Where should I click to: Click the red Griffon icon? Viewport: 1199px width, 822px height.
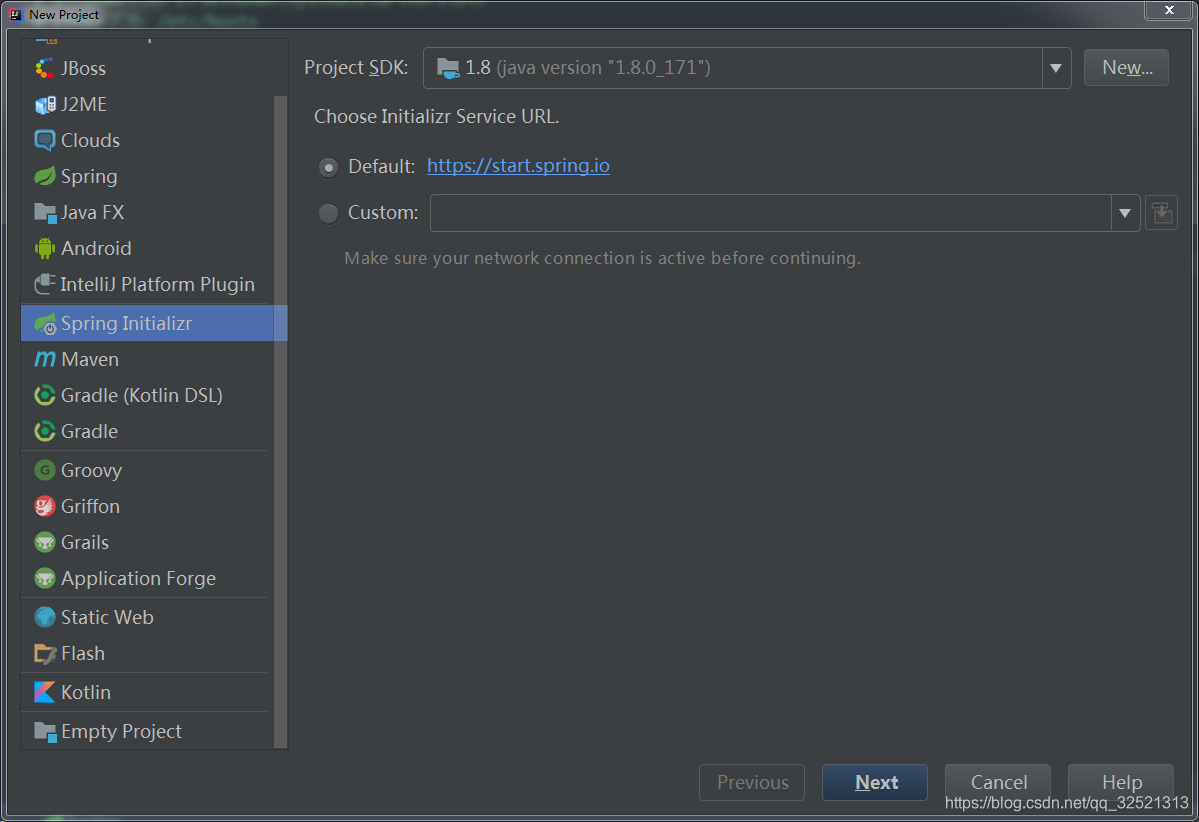tap(44, 505)
